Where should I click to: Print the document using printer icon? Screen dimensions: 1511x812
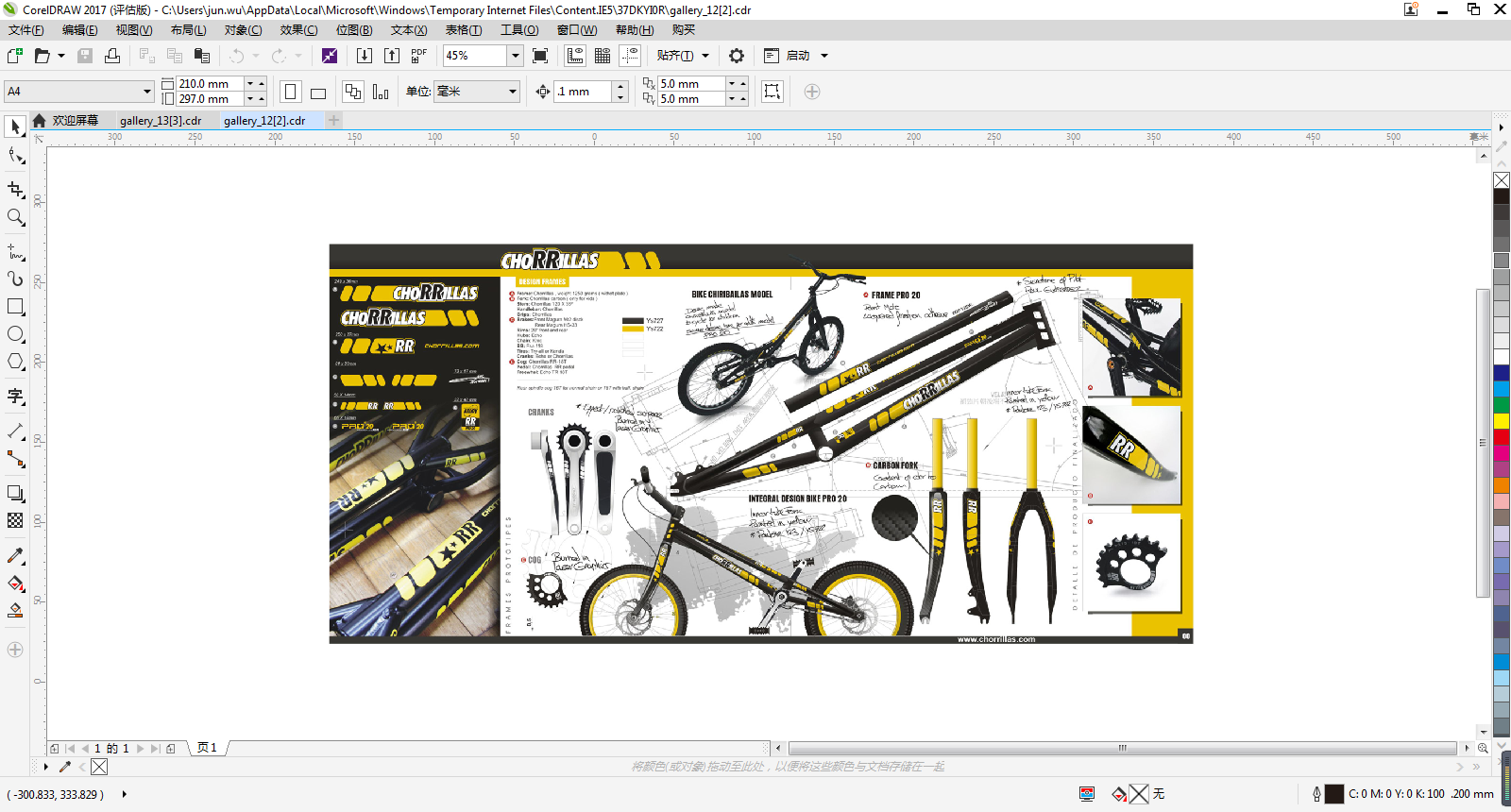coord(112,56)
